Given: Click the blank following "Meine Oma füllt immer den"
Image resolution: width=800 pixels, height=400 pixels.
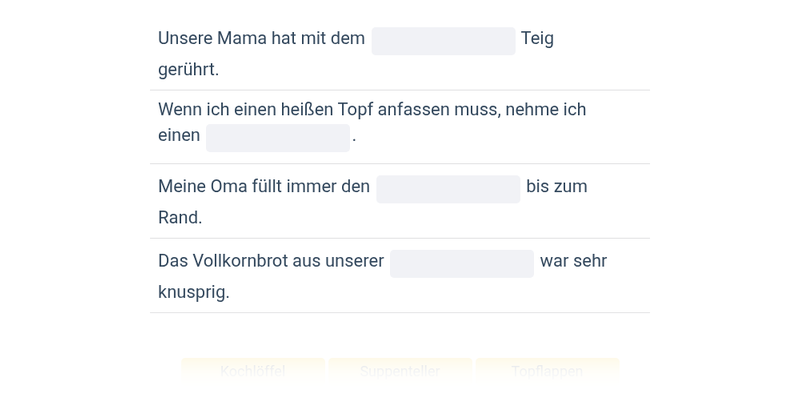Looking at the screenshot, I should coord(448,189).
